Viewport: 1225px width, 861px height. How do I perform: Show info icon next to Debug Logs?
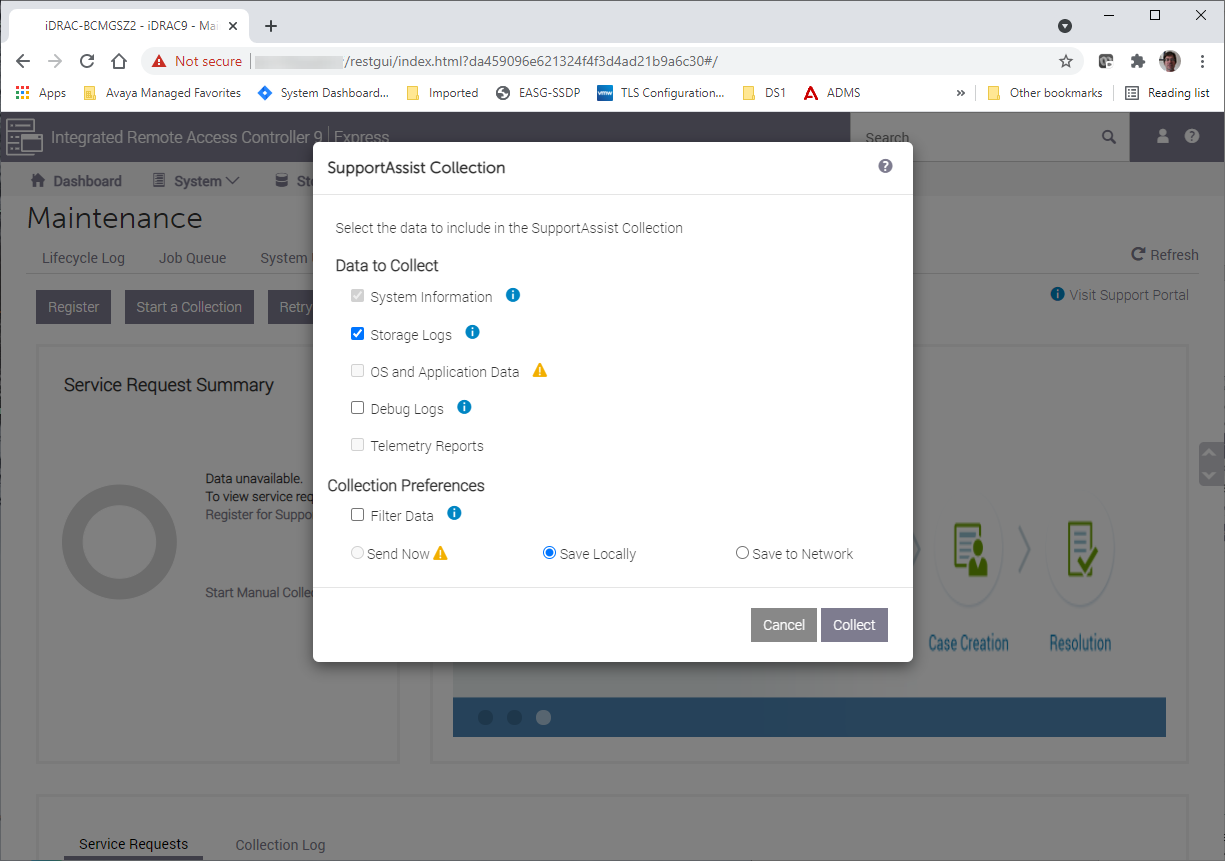pos(464,407)
